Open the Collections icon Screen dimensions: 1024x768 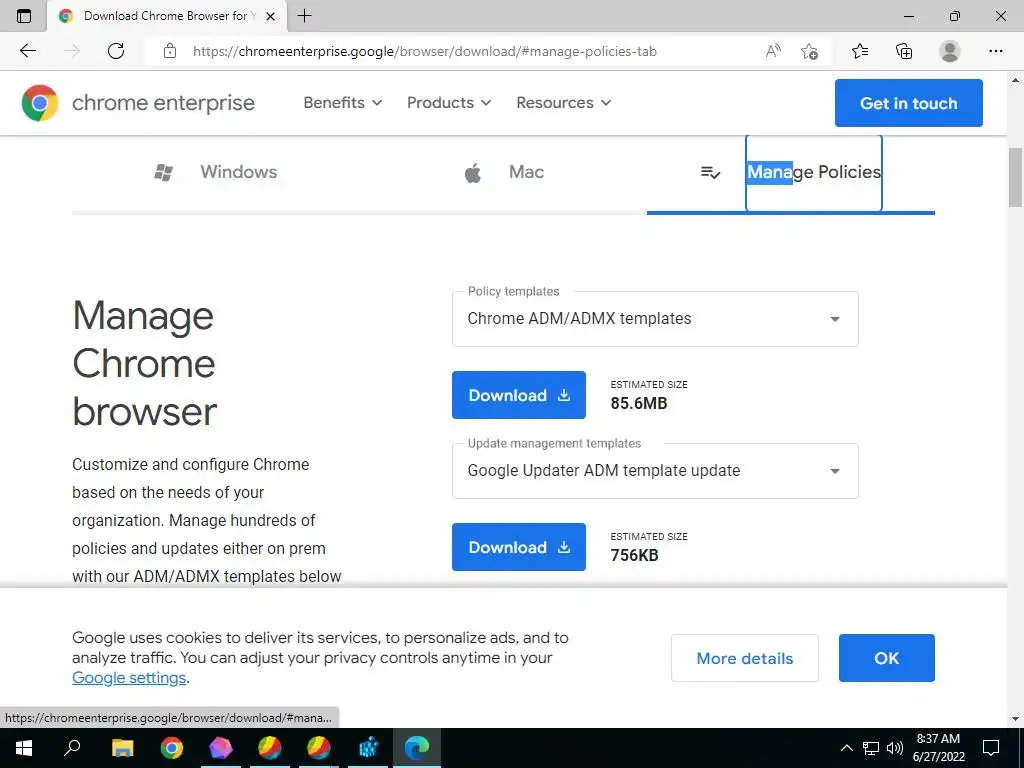(x=904, y=51)
